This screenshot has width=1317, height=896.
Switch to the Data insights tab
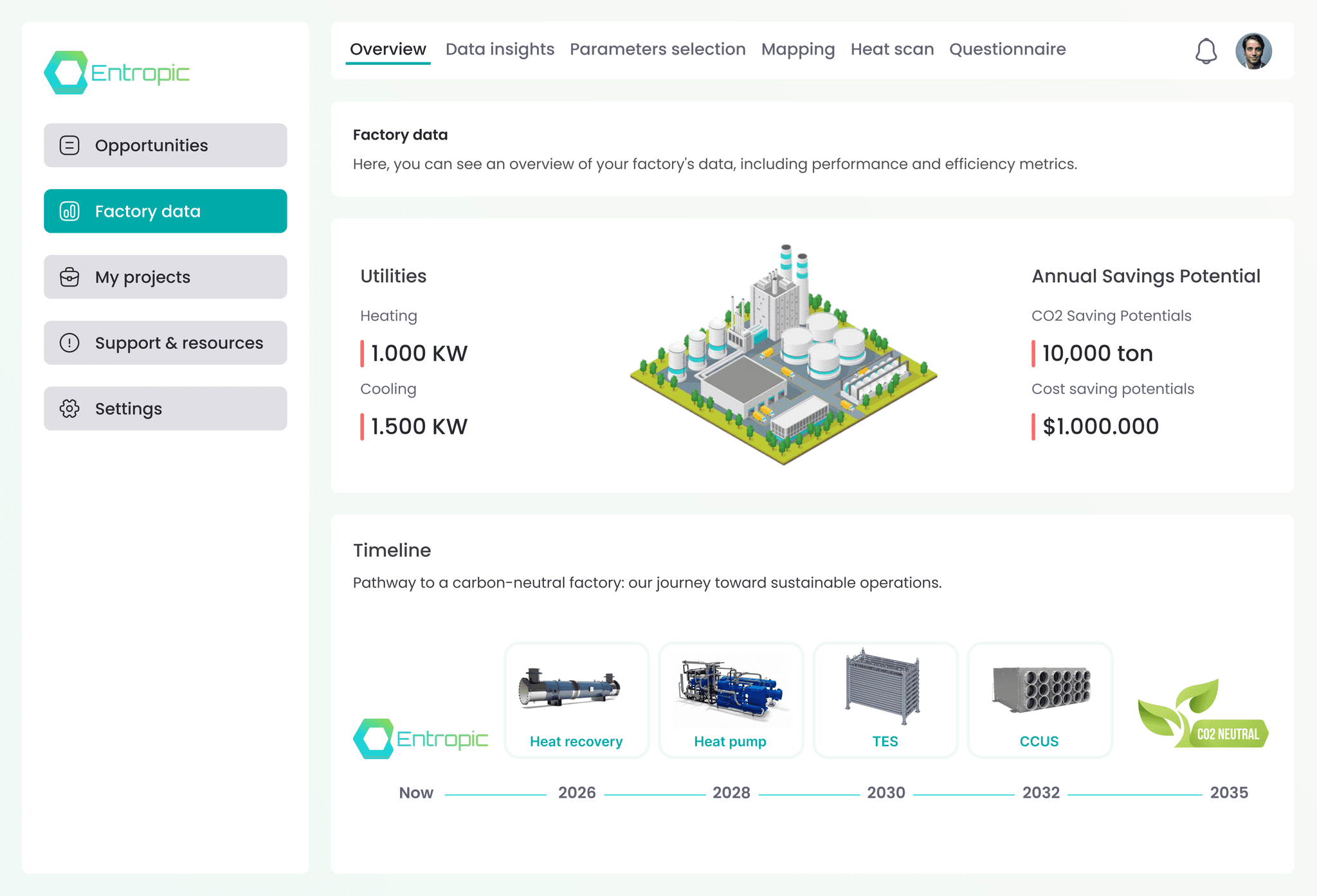pyautogui.click(x=500, y=49)
